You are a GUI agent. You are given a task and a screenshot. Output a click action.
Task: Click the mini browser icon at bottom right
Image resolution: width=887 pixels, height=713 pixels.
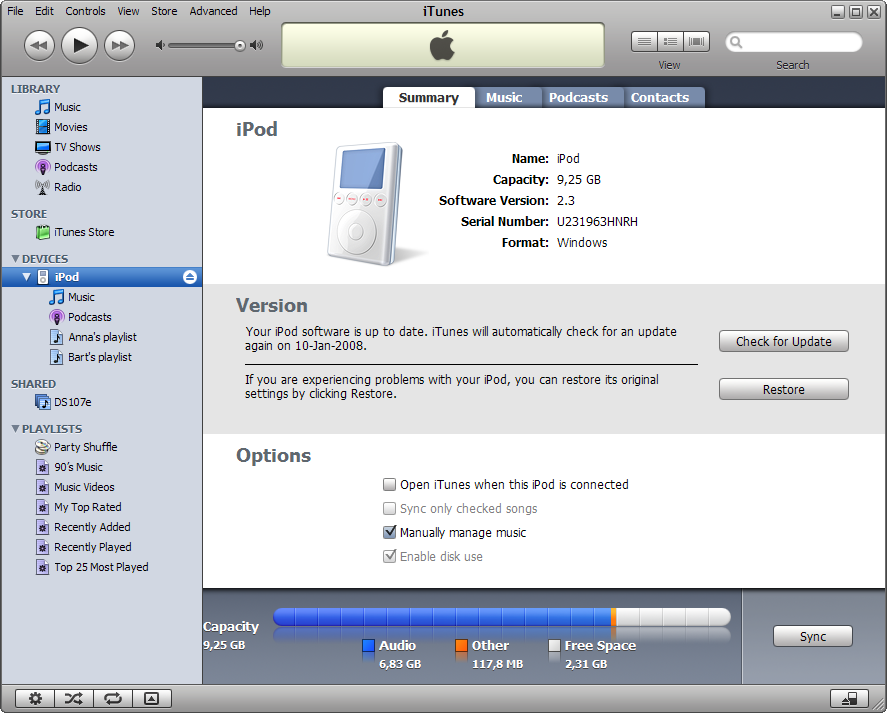point(850,698)
